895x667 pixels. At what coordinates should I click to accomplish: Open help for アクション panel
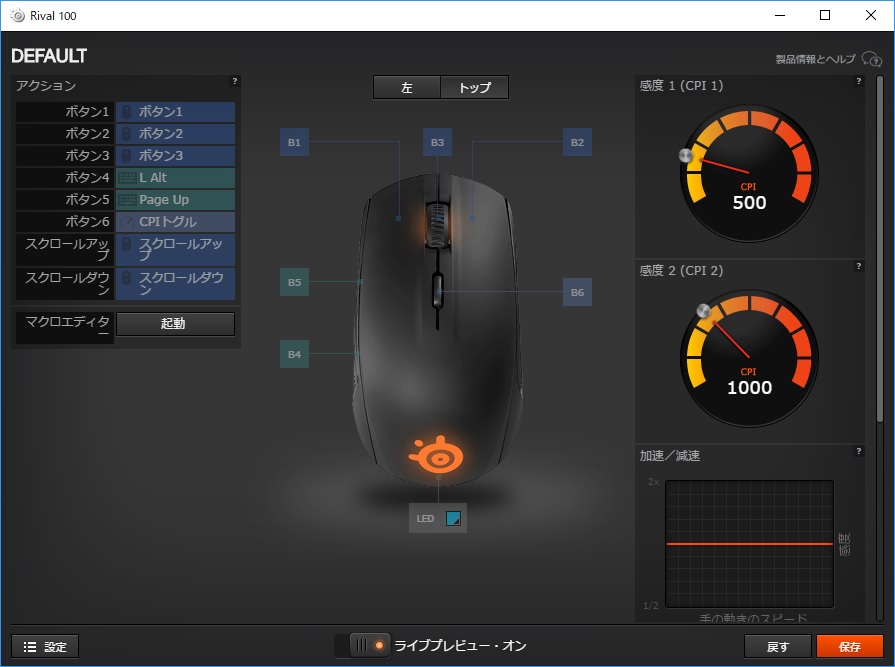pos(235,82)
